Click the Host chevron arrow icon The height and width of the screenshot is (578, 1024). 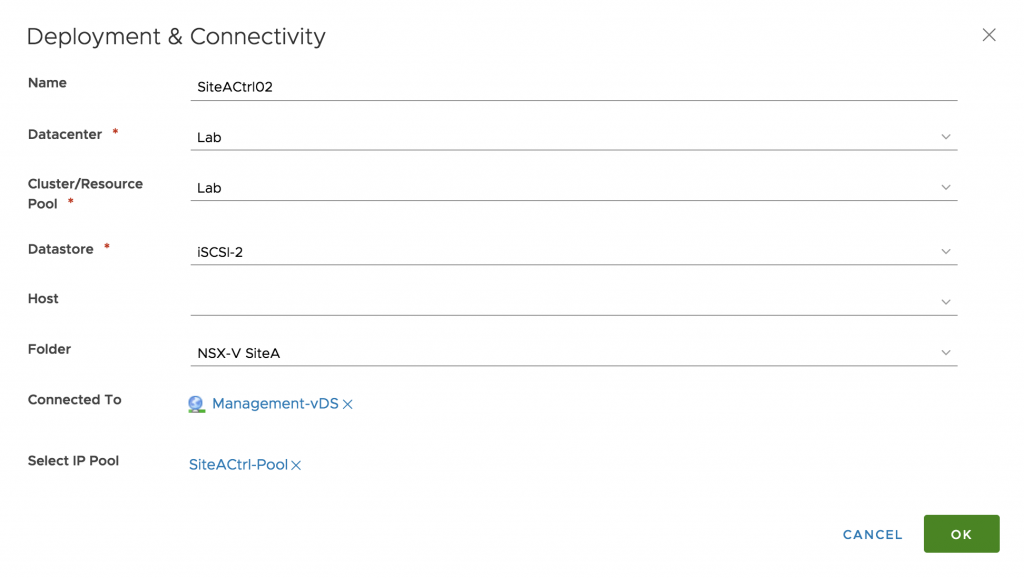(946, 302)
